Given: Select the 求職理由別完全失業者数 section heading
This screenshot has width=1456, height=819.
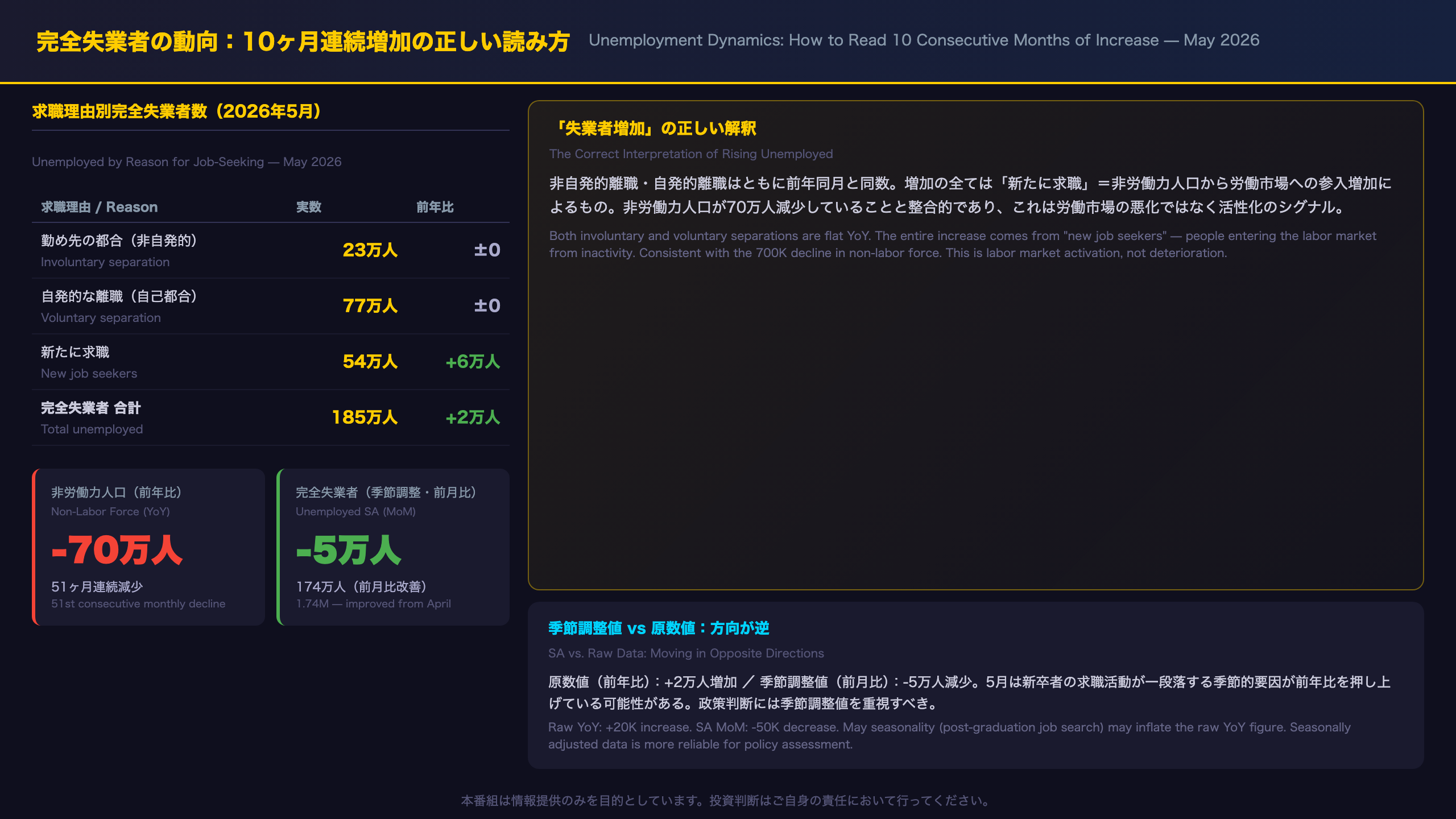Looking at the screenshot, I should (177, 111).
